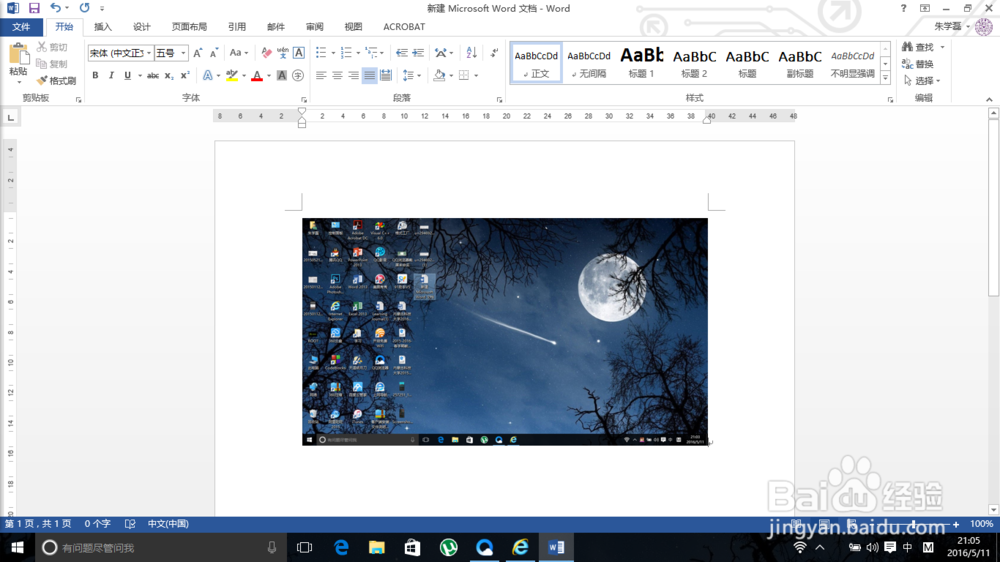Apply red font color
Viewport: 1000px width, 562px height.
[x=257, y=75]
